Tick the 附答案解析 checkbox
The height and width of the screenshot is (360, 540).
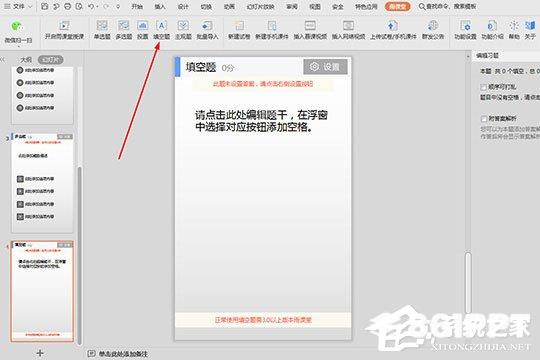pyautogui.click(x=484, y=119)
